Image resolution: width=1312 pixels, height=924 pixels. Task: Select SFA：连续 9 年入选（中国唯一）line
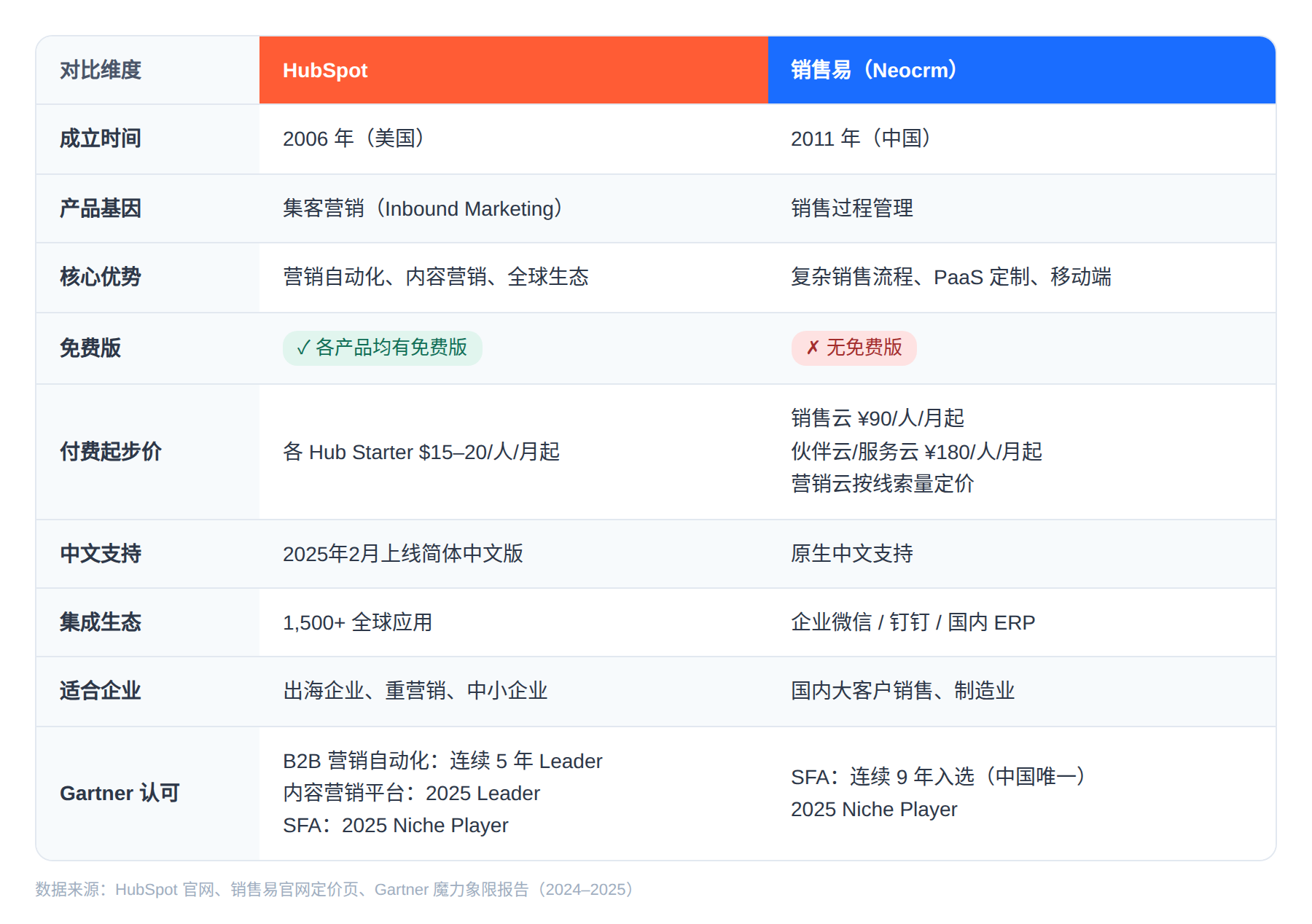pos(939,777)
